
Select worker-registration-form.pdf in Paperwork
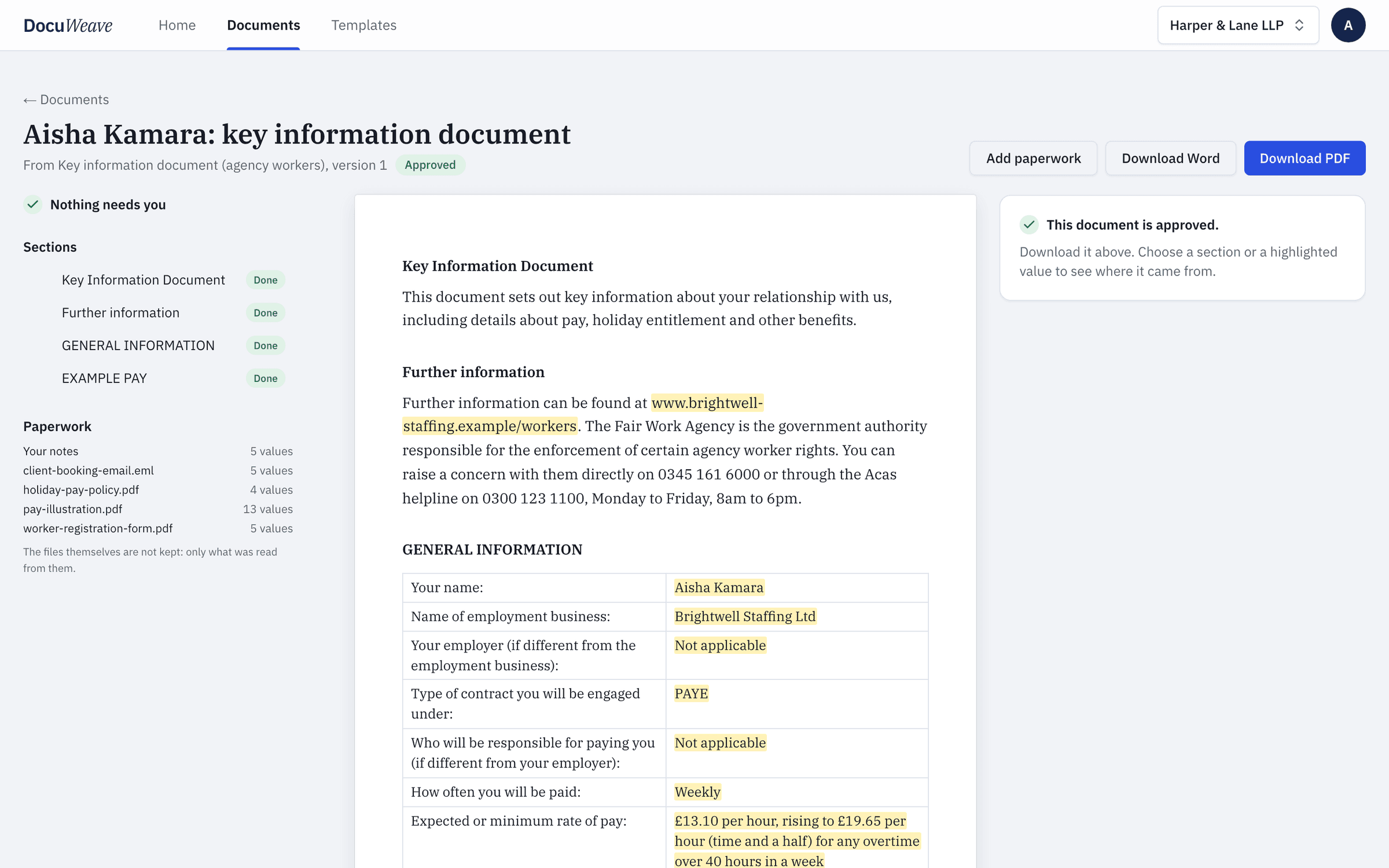click(158, 528)
